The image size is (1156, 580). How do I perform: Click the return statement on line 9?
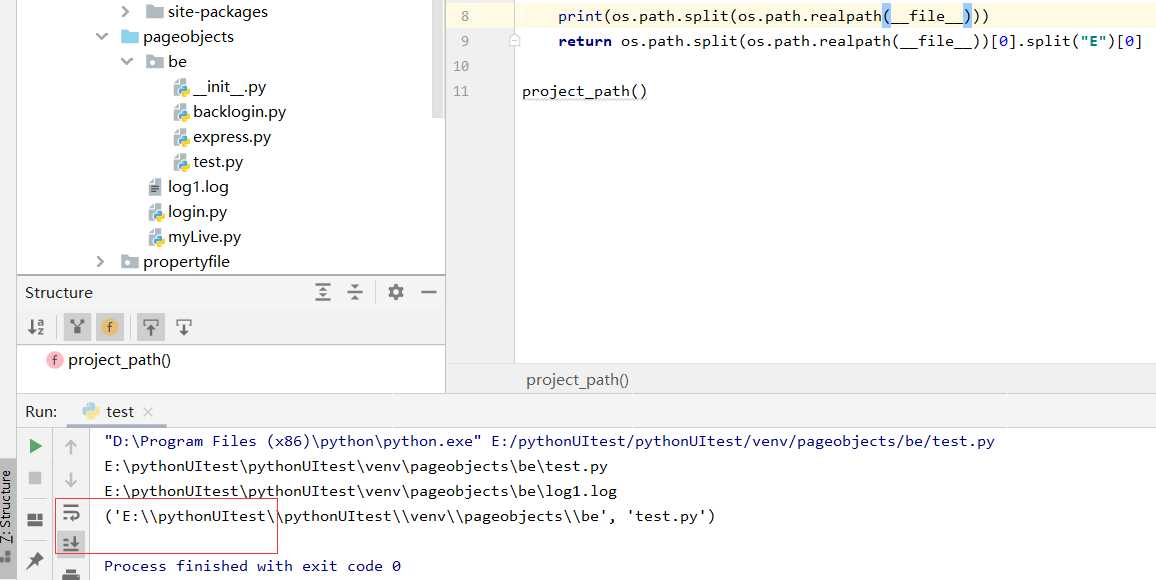[x=850, y=41]
